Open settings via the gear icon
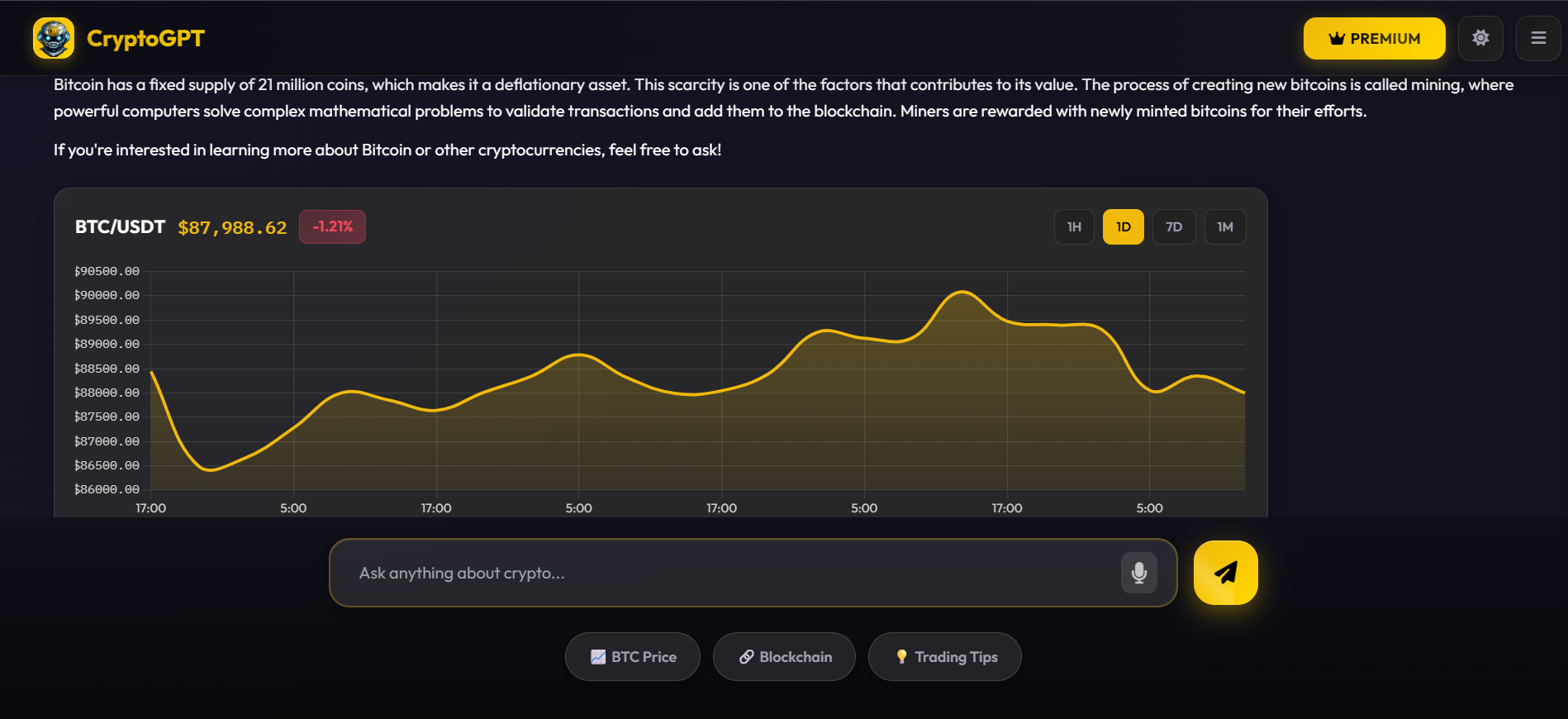1568x719 pixels. [x=1480, y=38]
